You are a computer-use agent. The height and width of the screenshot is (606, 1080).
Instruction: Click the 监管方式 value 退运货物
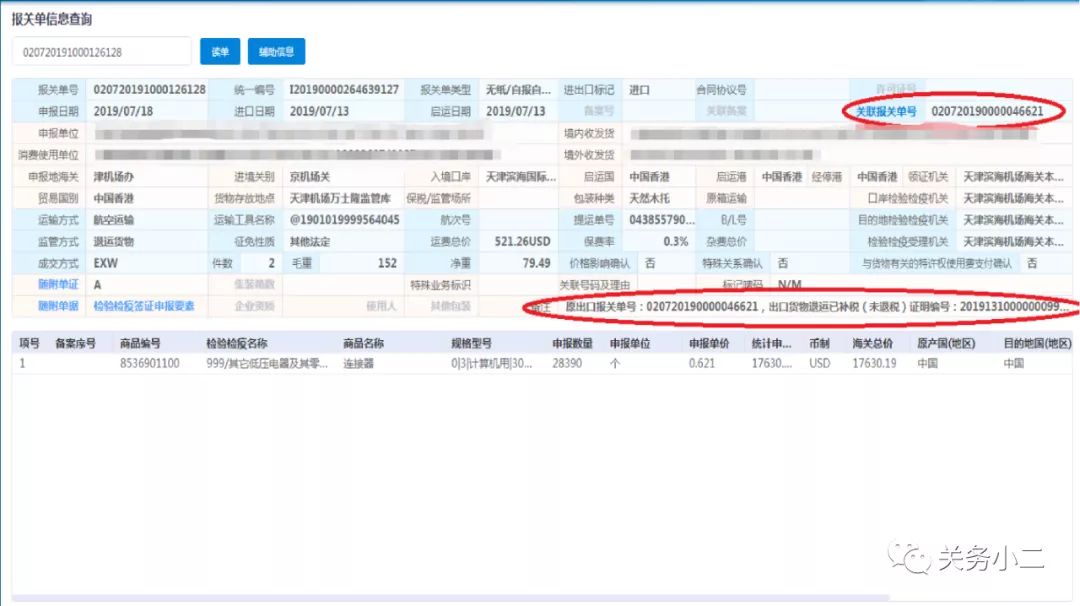point(114,242)
